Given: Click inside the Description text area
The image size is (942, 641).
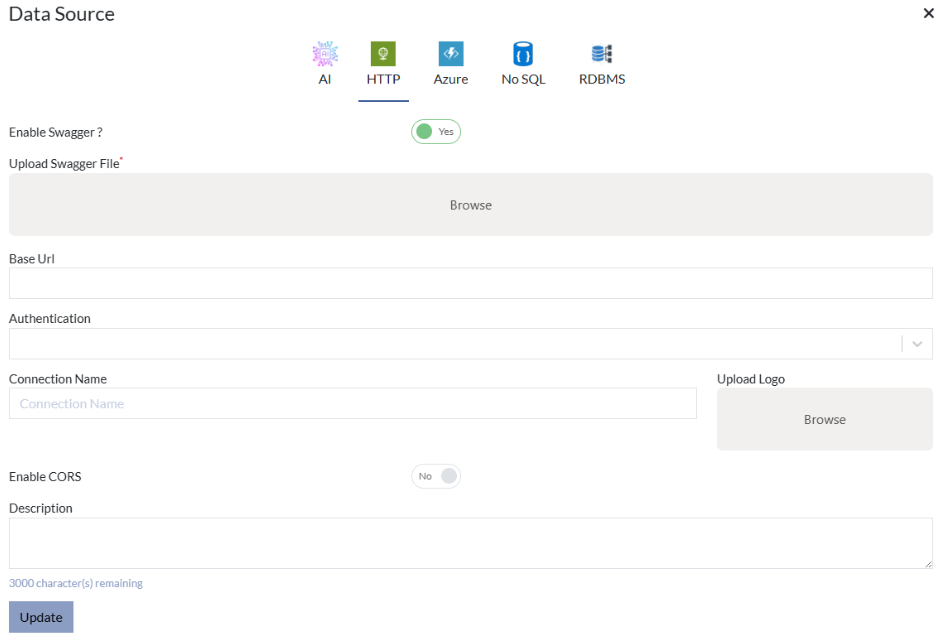Looking at the screenshot, I should (471, 543).
